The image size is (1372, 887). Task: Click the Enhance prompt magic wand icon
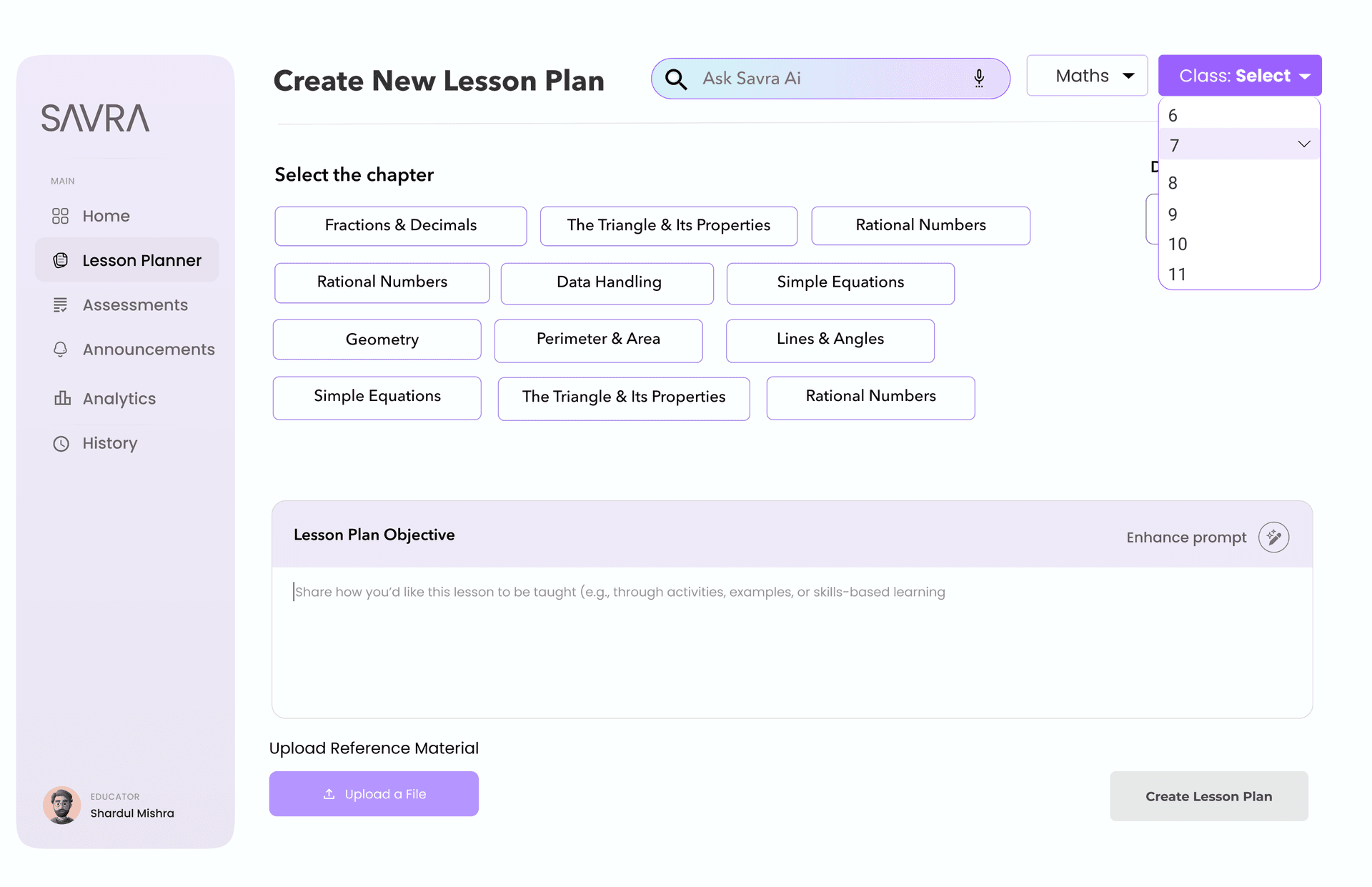tap(1274, 537)
